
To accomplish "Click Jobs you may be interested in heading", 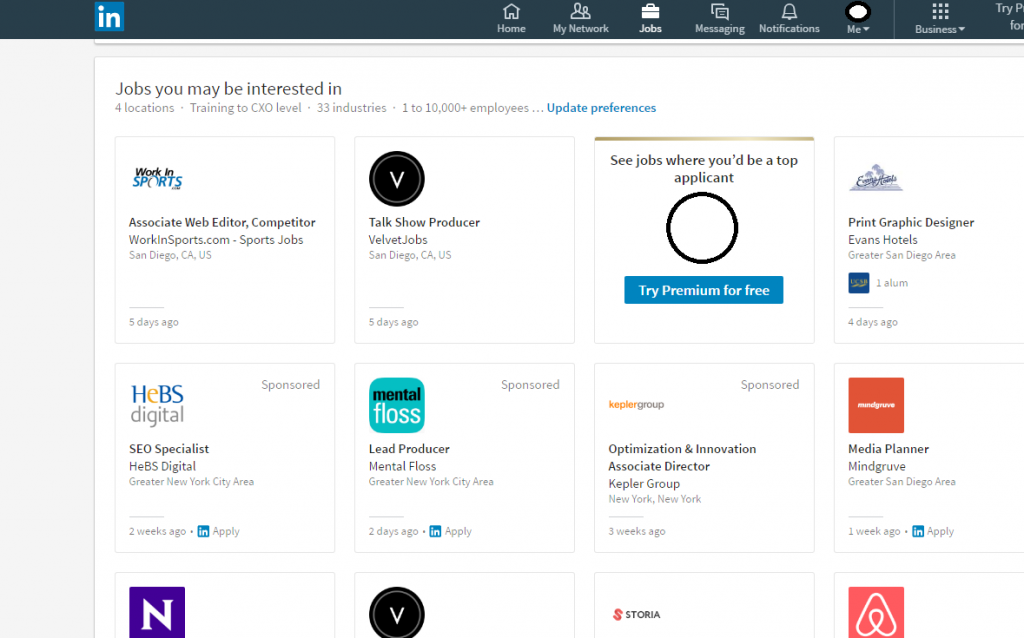I will click(x=229, y=89).
